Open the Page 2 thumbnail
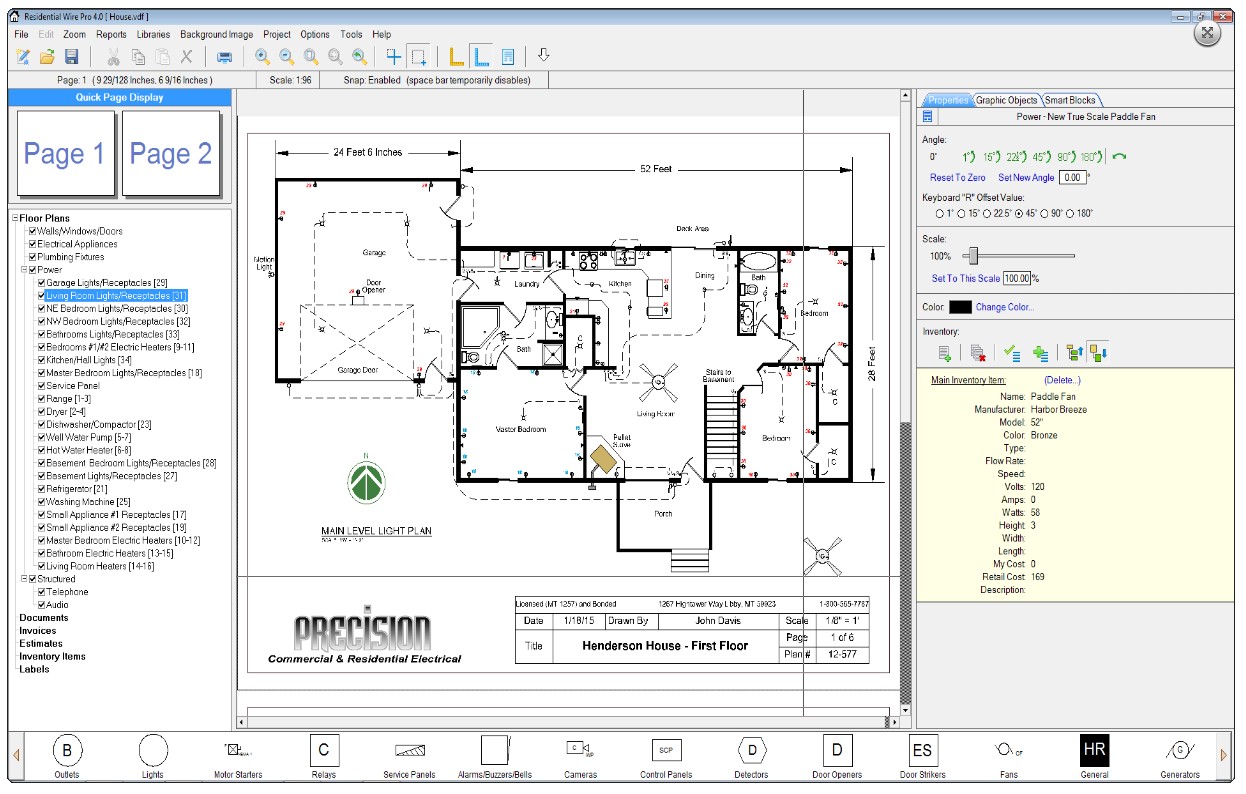This screenshot has width=1246, height=794. pyautogui.click(x=171, y=154)
